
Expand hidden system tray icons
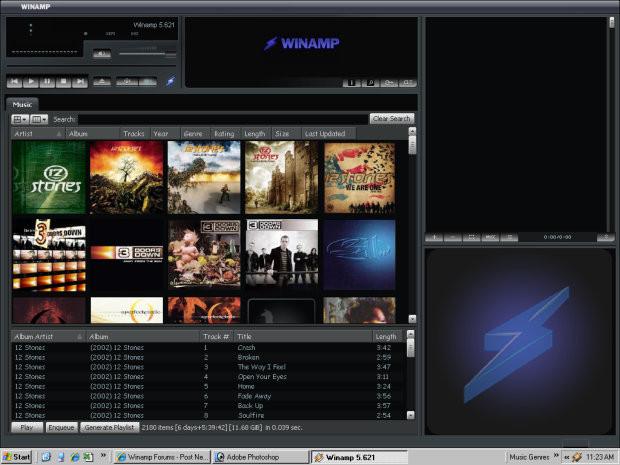[567, 457]
